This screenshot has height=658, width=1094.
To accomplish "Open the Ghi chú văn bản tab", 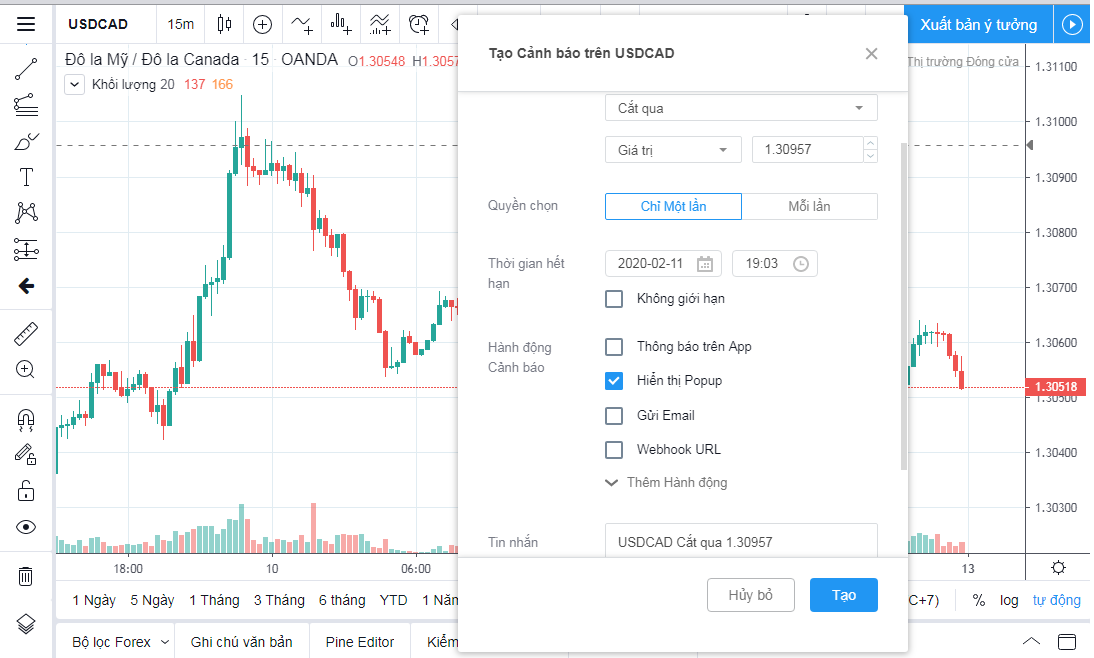I will point(241,642).
